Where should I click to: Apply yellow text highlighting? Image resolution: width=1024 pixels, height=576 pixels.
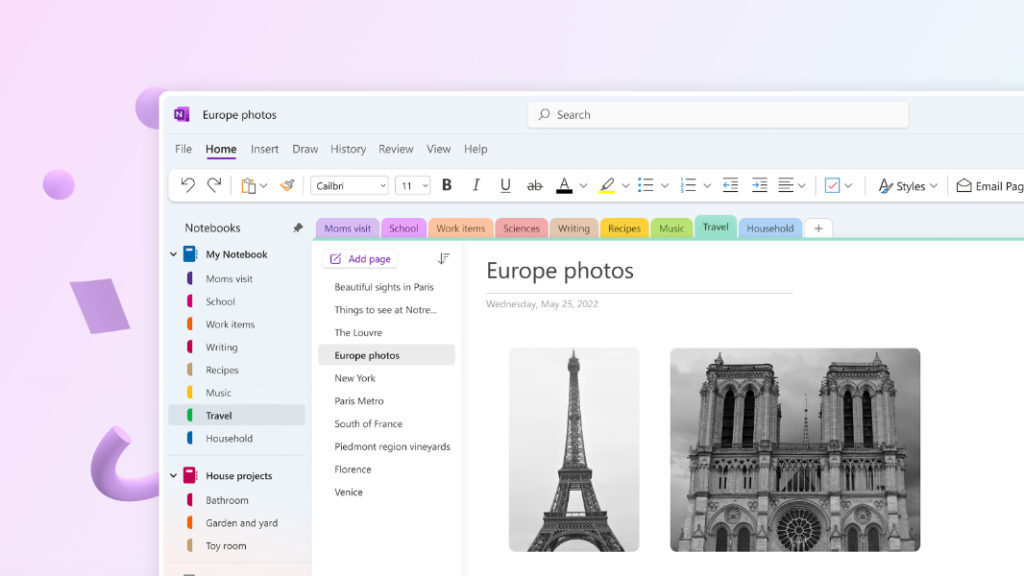(x=607, y=186)
